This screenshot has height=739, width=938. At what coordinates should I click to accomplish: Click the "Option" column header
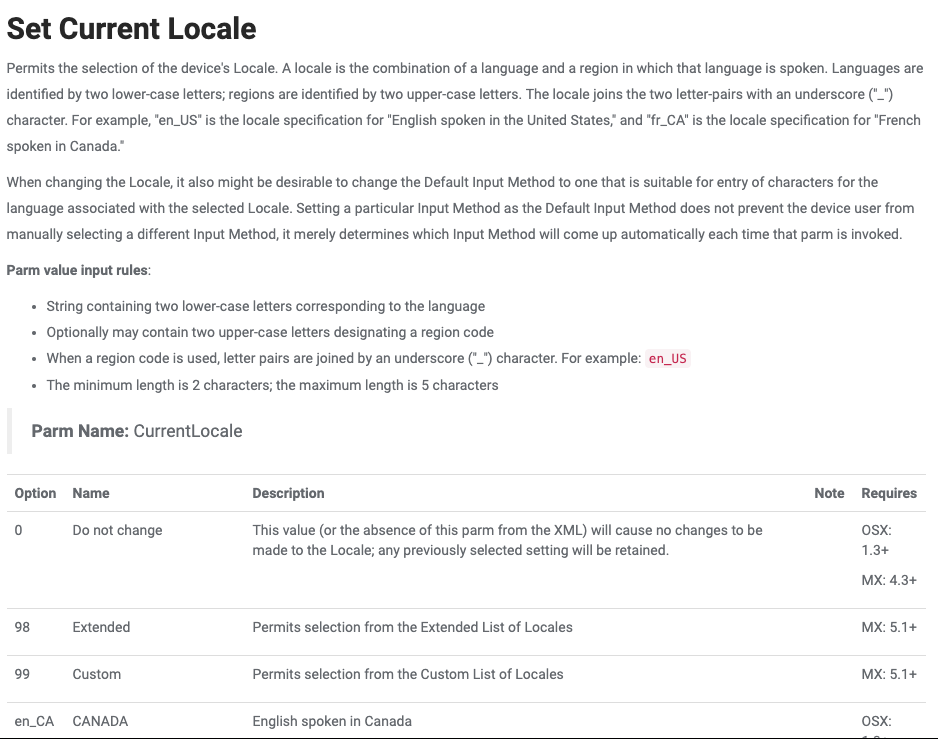click(x=35, y=493)
